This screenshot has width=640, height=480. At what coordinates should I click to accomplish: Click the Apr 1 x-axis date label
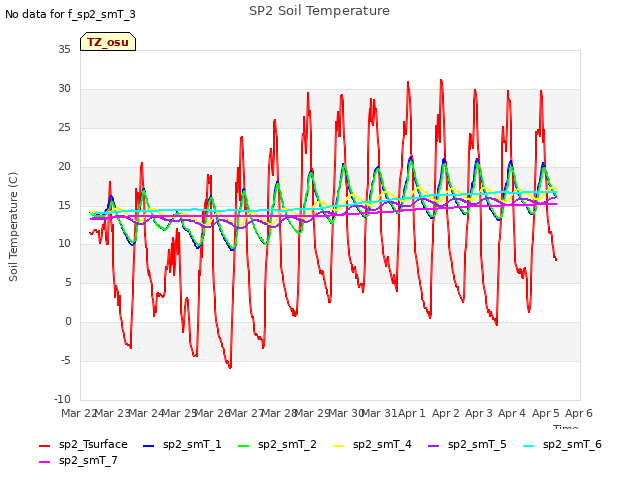(x=412, y=413)
